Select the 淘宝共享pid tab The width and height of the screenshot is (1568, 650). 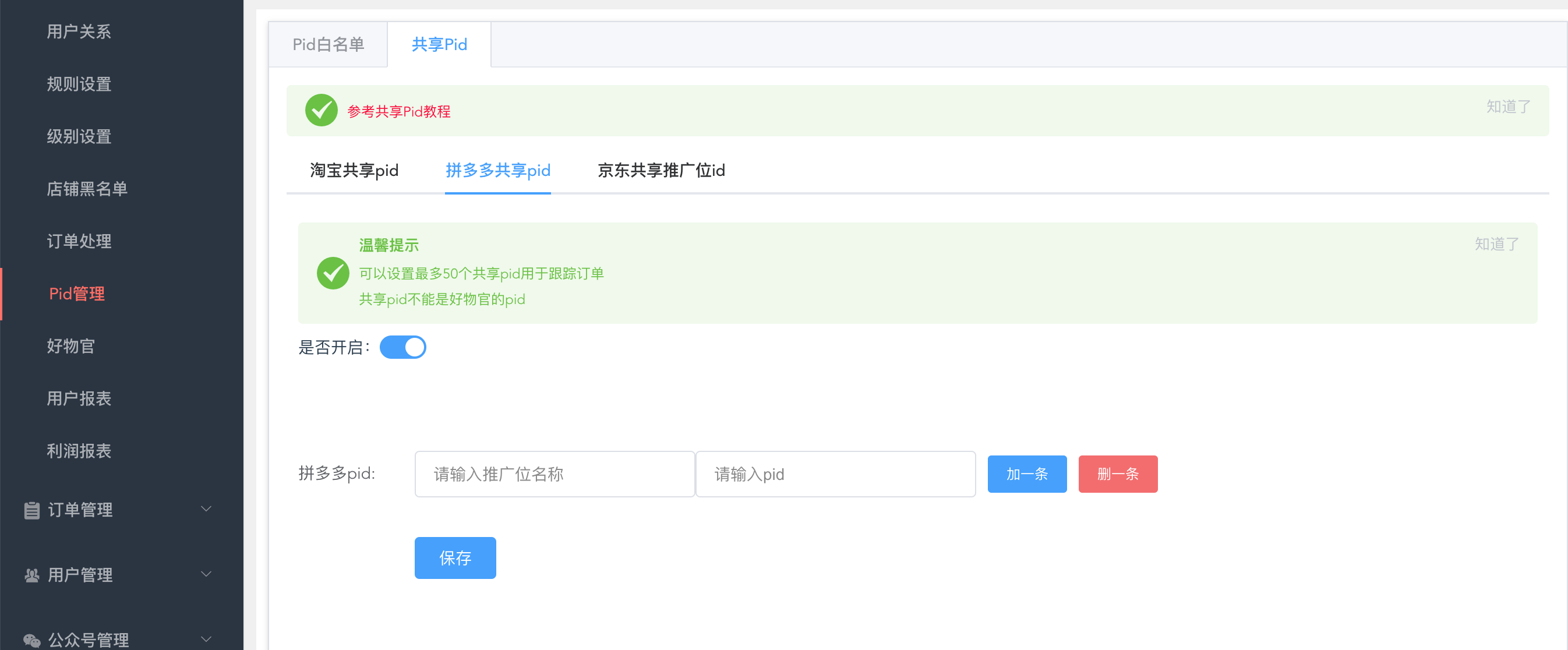[x=354, y=171]
